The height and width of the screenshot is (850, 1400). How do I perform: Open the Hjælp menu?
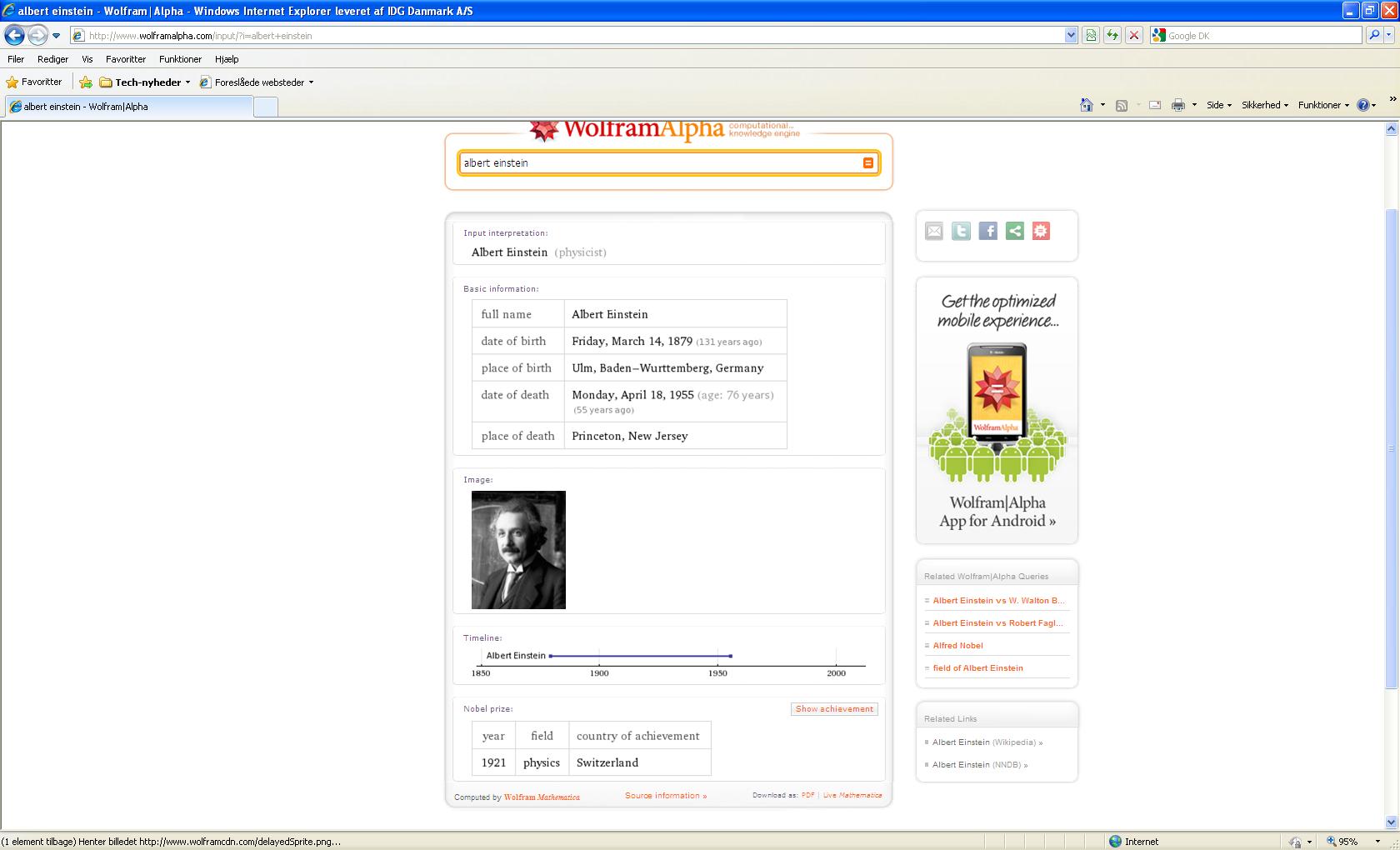227,59
